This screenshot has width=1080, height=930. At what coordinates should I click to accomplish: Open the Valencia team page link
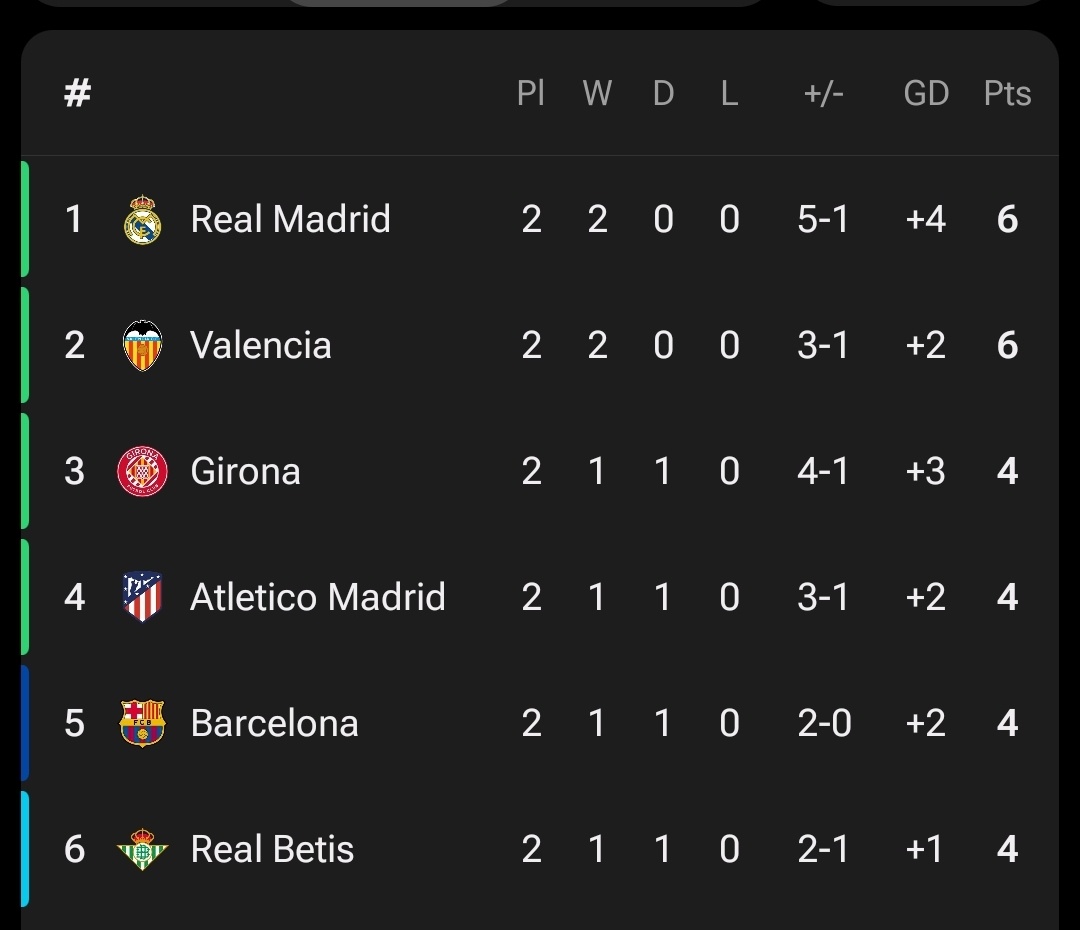click(x=260, y=345)
